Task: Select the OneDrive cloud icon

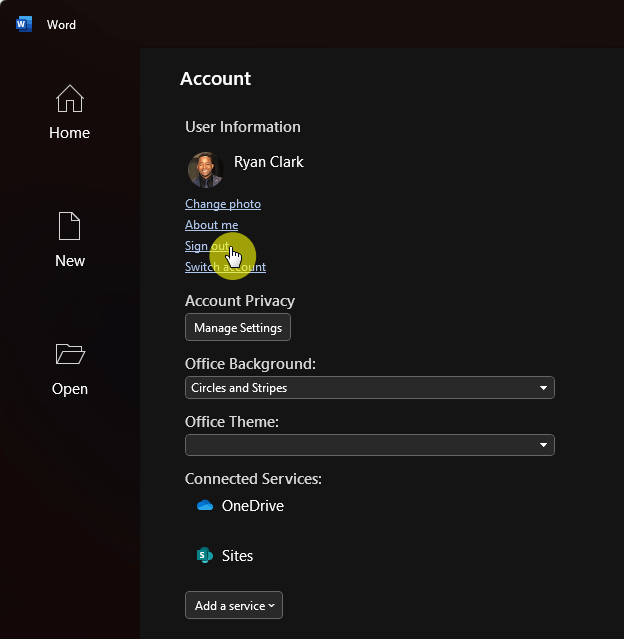Action: [x=205, y=506]
